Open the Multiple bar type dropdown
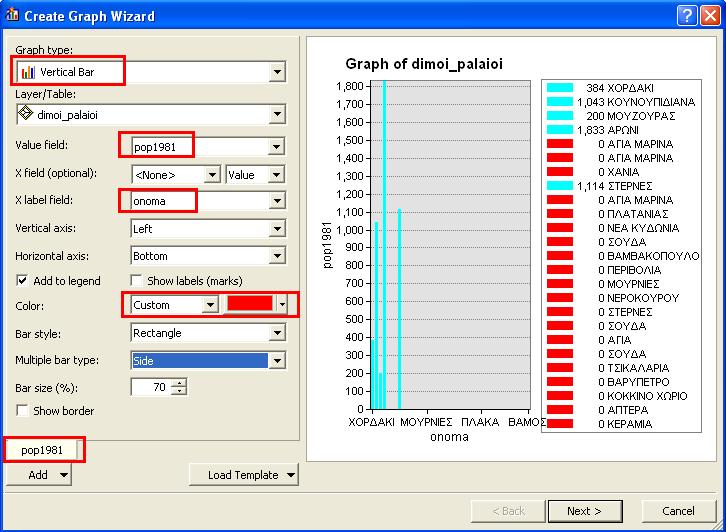The height and width of the screenshot is (532, 726). click(277, 360)
